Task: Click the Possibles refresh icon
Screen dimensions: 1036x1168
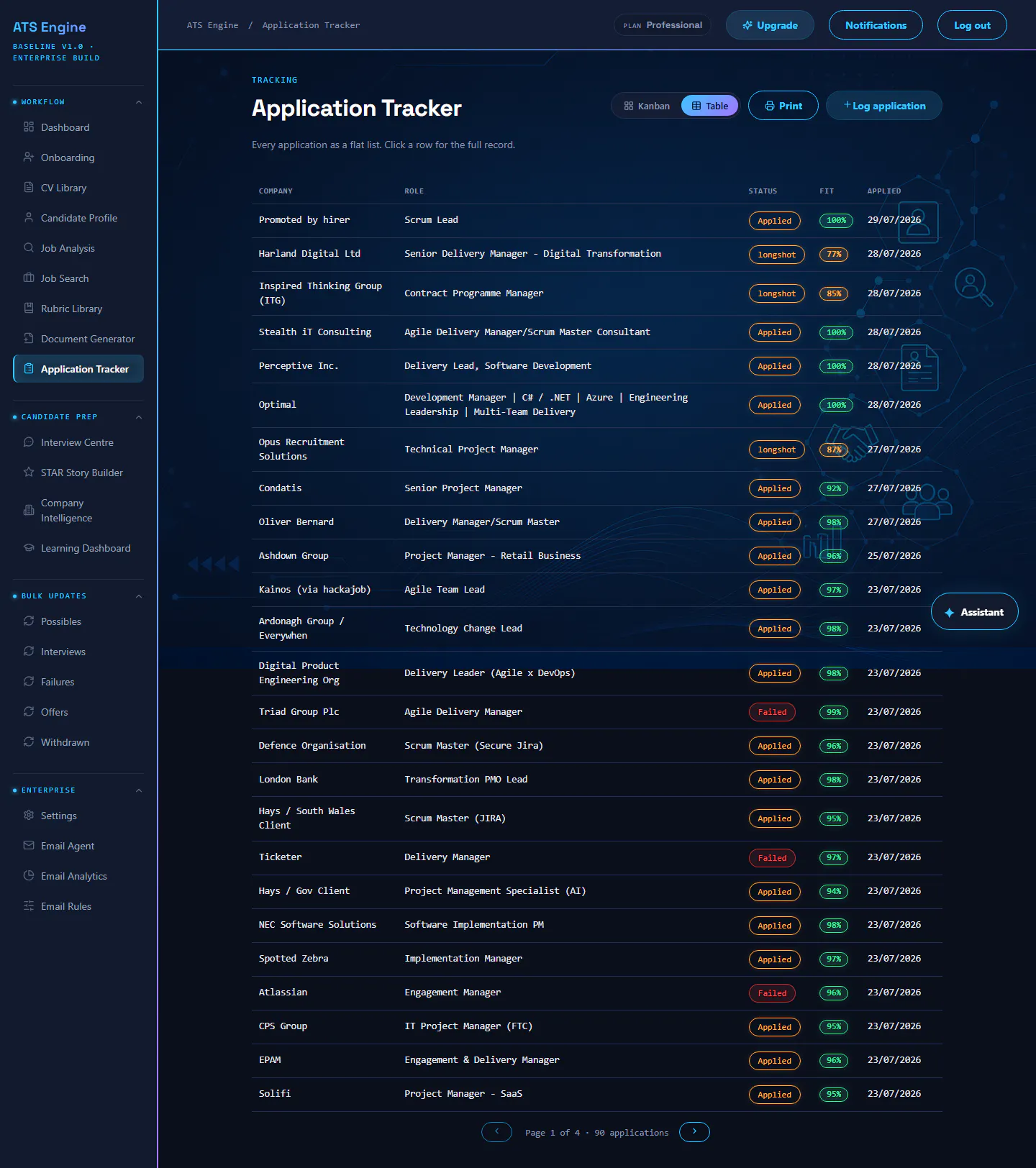Action: click(29, 621)
